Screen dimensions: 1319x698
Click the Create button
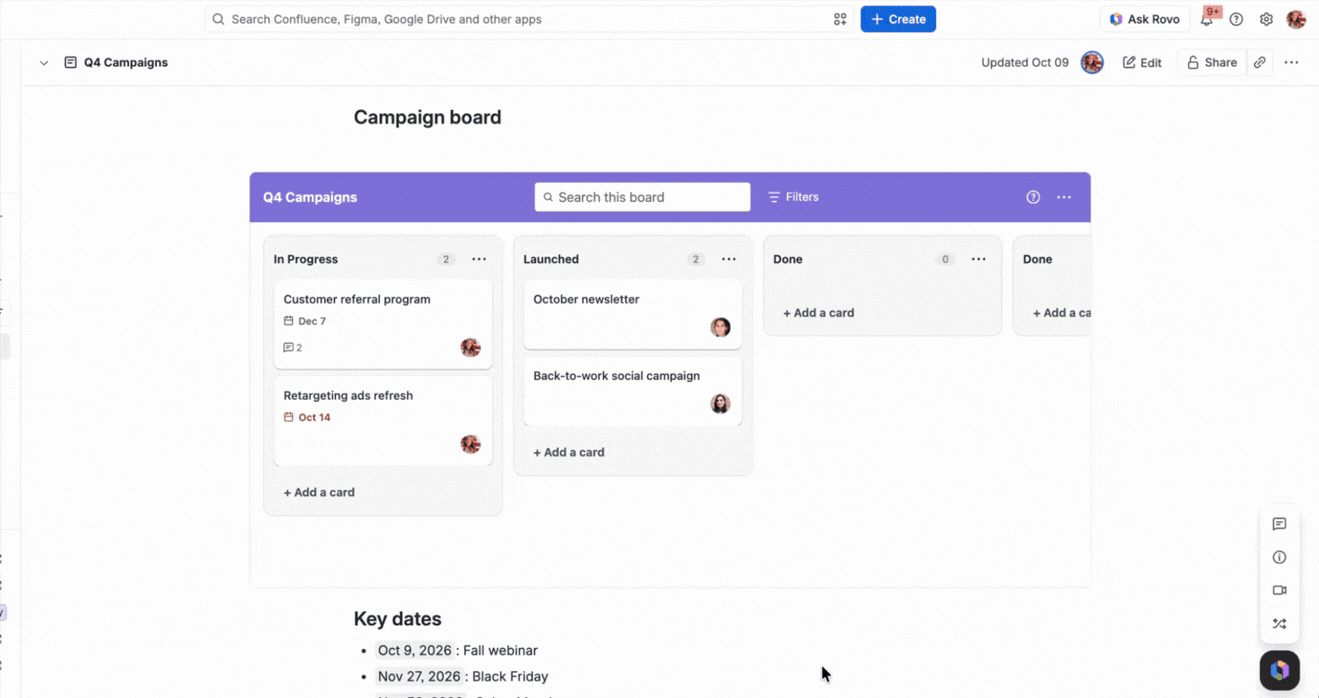point(898,19)
